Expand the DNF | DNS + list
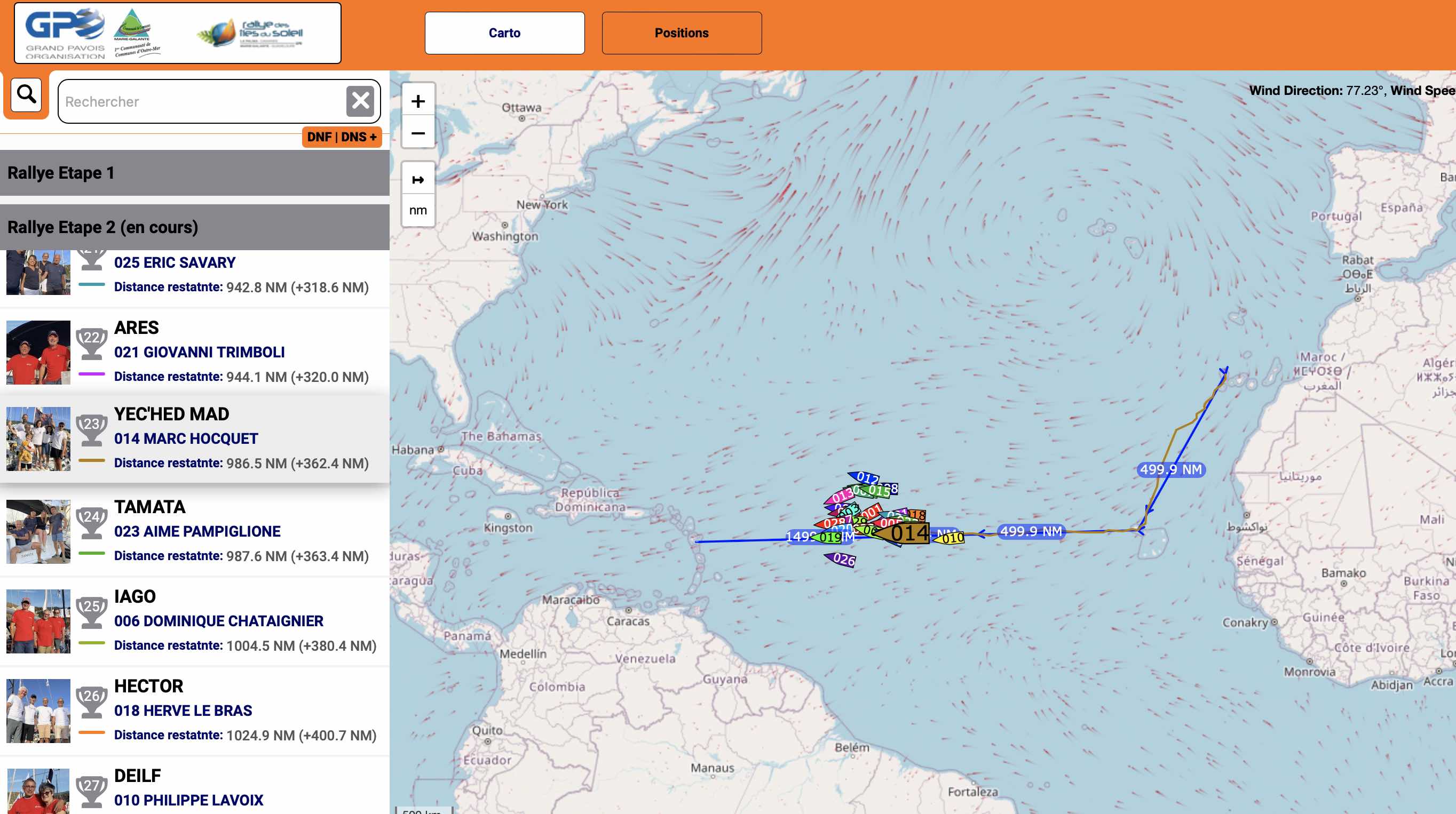 click(x=342, y=137)
